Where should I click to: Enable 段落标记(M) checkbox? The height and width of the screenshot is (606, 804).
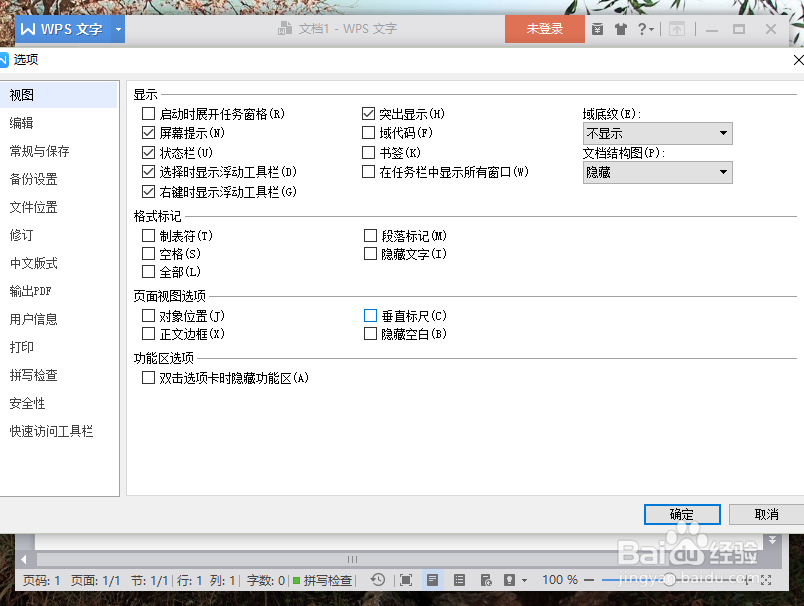pyautogui.click(x=370, y=235)
